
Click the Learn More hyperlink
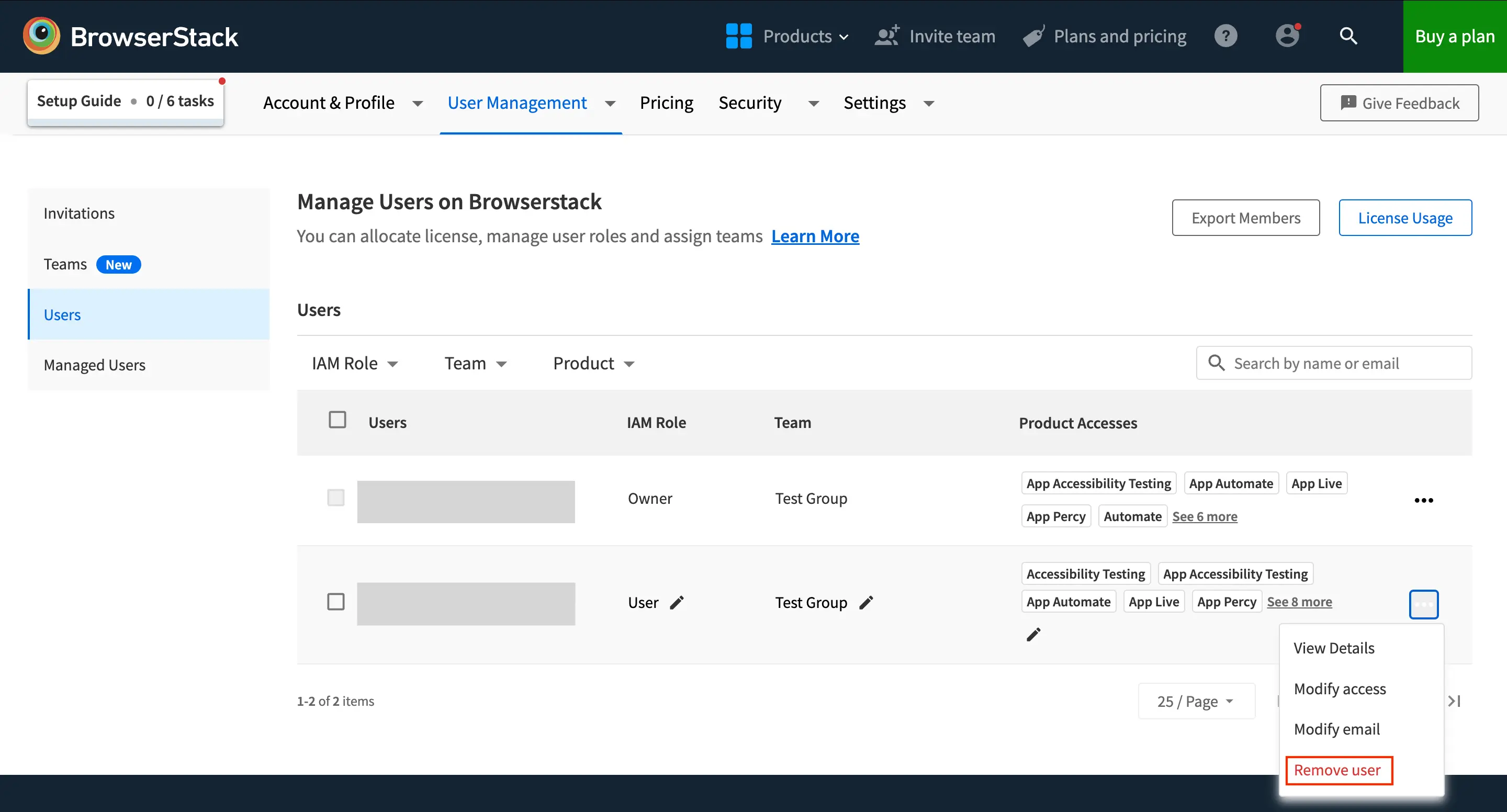tap(815, 236)
